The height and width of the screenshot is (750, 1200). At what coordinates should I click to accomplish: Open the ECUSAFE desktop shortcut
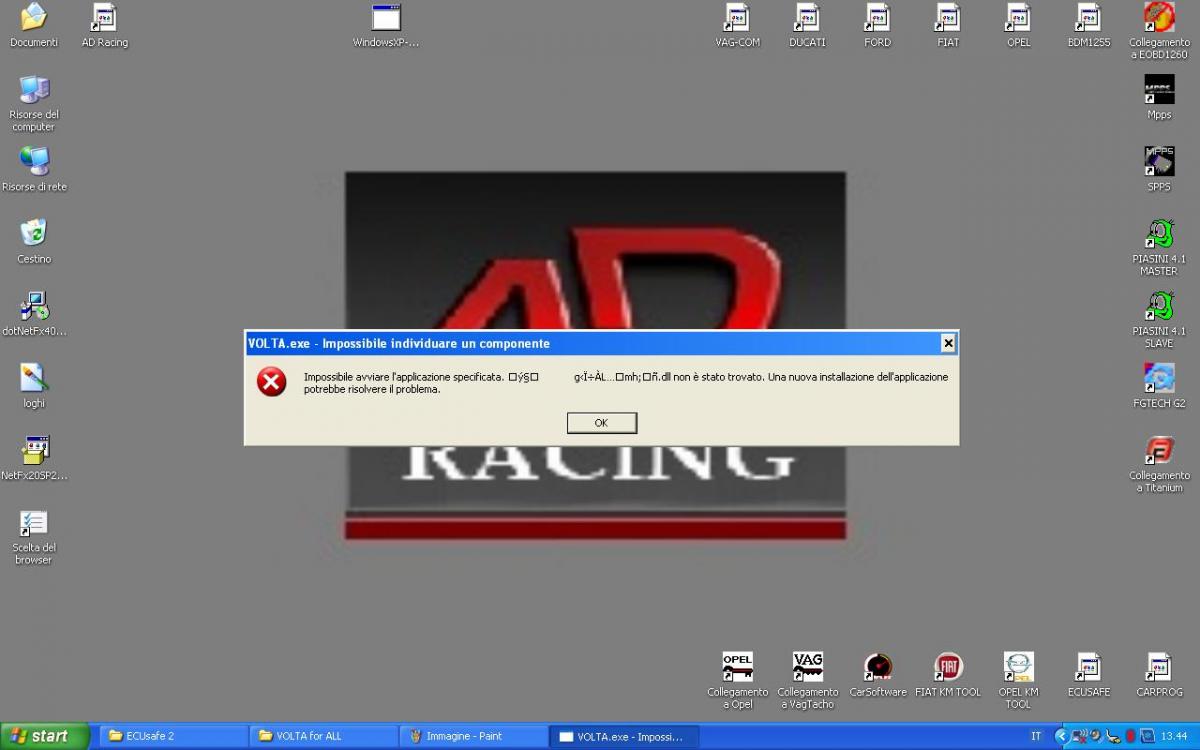click(1089, 674)
